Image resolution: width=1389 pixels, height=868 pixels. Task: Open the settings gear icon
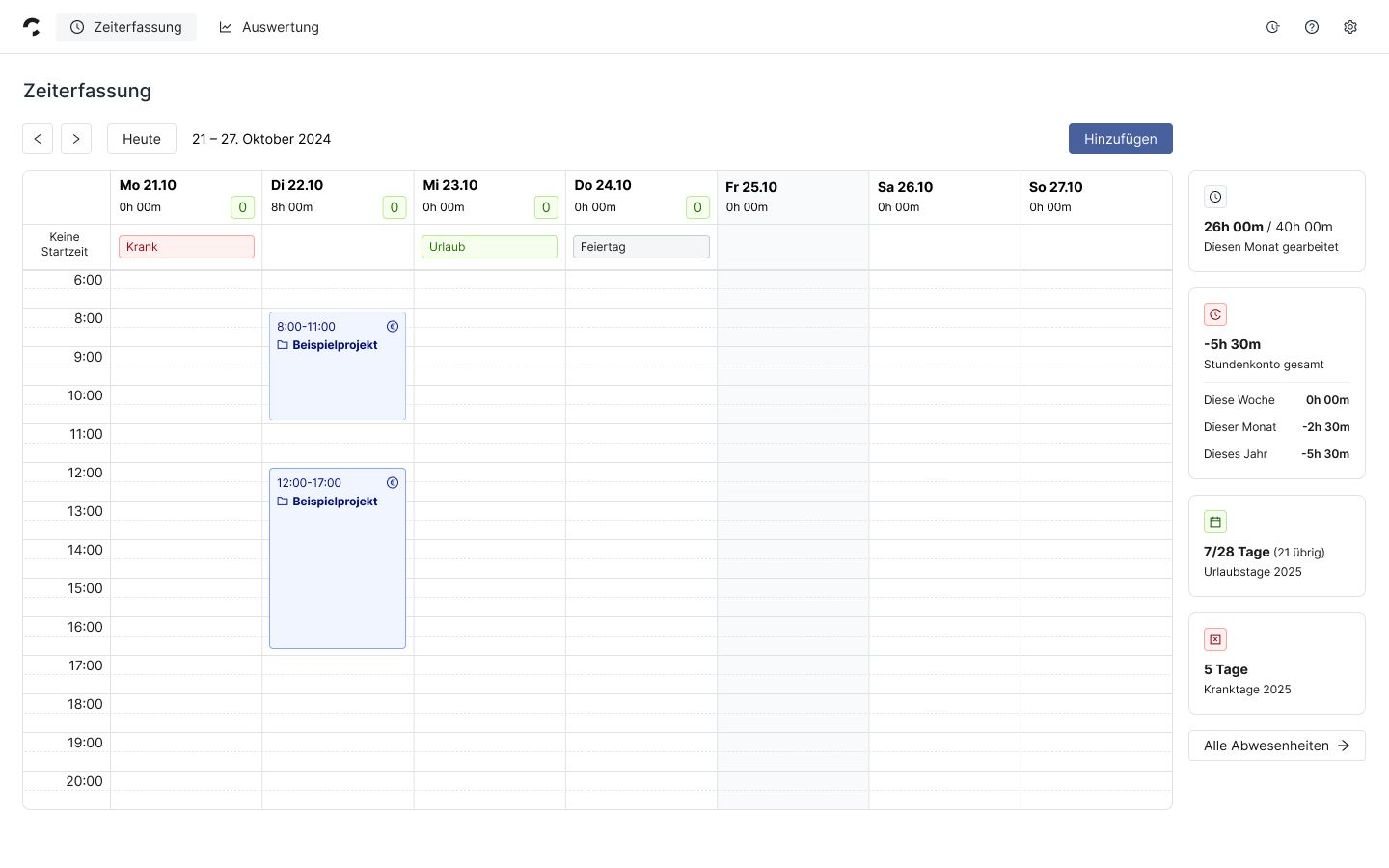click(1350, 27)
